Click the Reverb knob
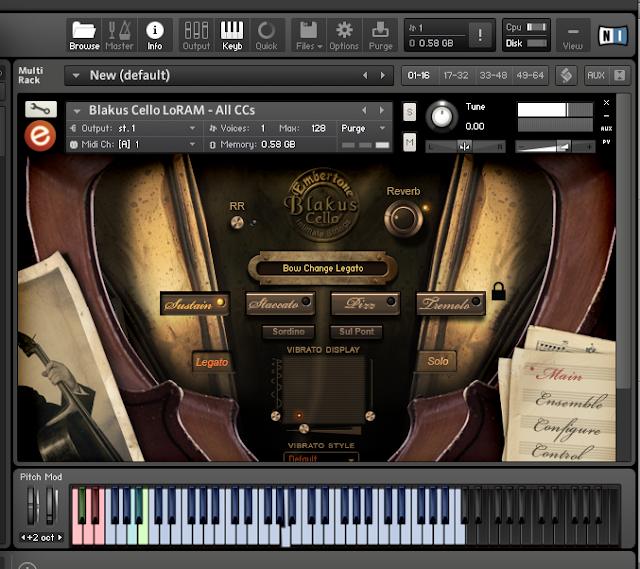This screenshot has height=569, width=640. [403, 219]
